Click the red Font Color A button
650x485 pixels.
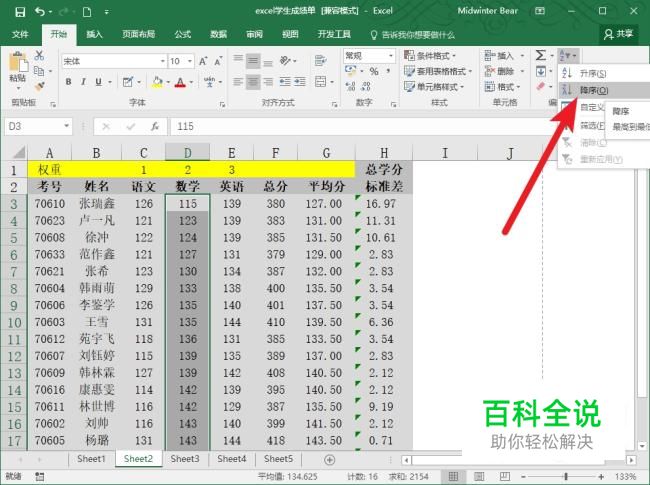coord(180,82)
